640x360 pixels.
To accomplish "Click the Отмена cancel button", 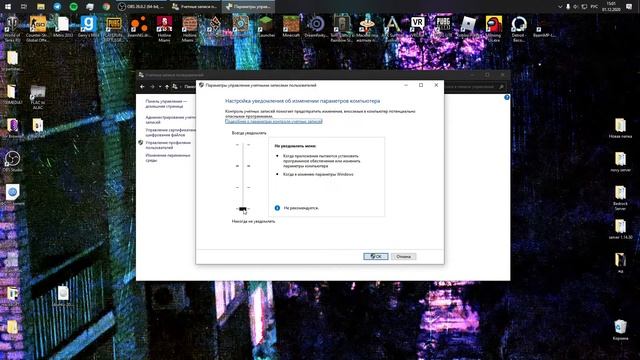I will [403, 256].
